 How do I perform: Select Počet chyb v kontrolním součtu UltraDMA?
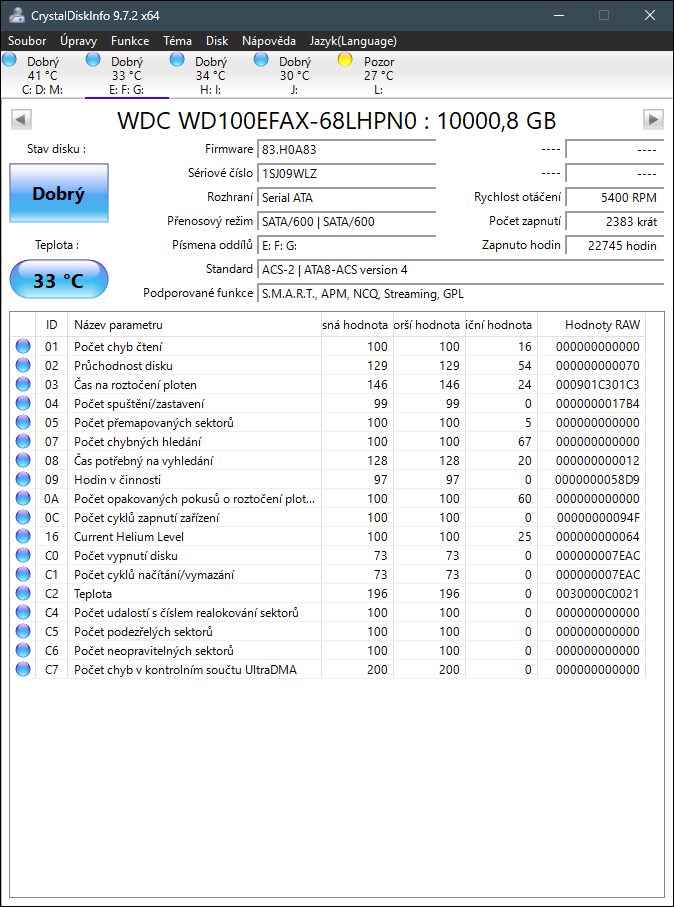pyautogui.click(x=186, y=670)
